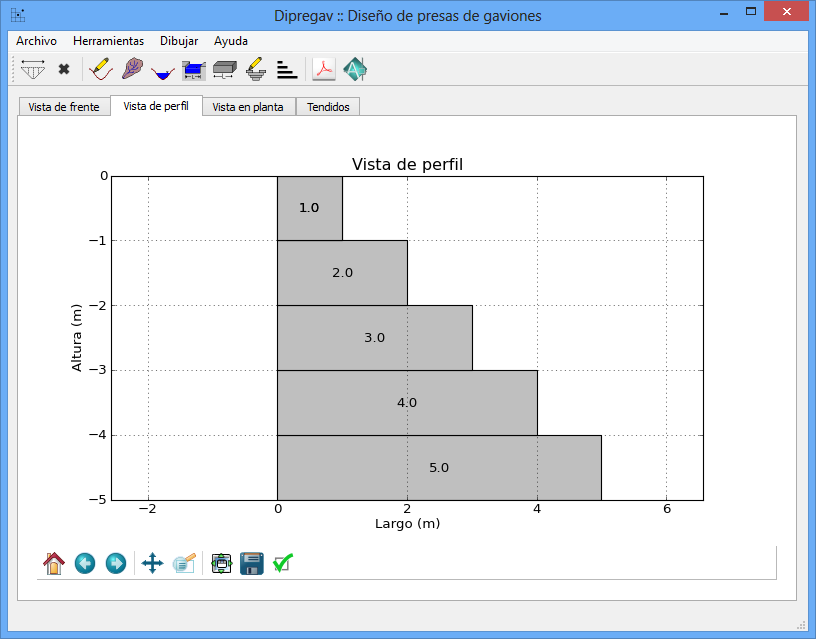The height and width of the screenshot is (639, 816).
Task: Click the black stacked bars icon
Action: [x=287, y=69]
